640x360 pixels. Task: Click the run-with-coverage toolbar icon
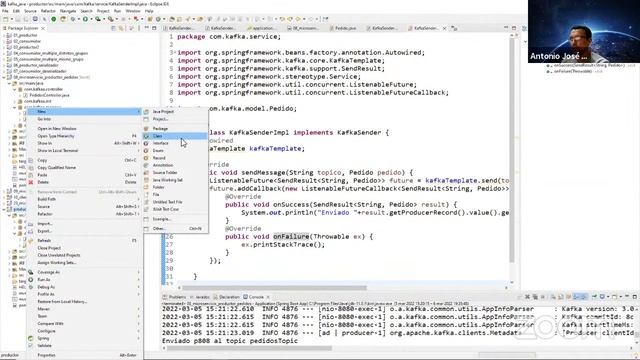coord(98,19)
